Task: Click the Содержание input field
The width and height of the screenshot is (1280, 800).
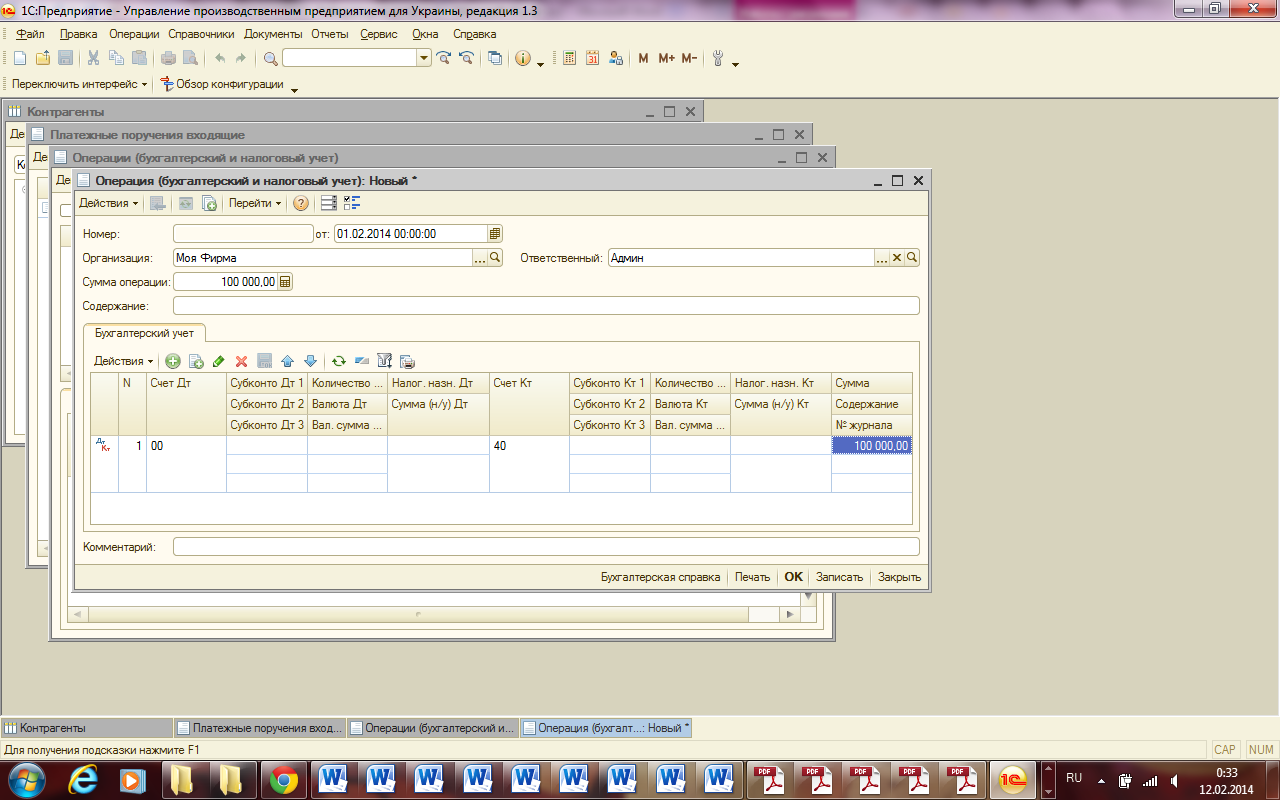Action: (546, 306)
